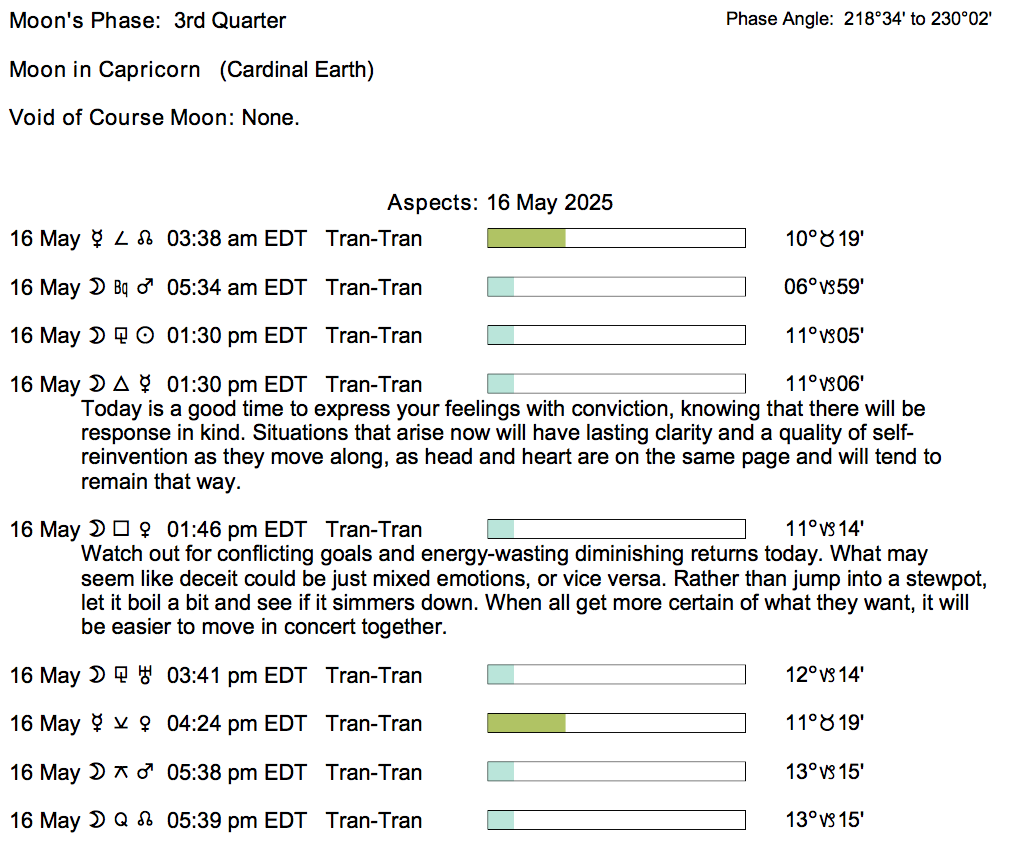Click the Uranus glyph in the 03:41 pm row

pos(145,676)
